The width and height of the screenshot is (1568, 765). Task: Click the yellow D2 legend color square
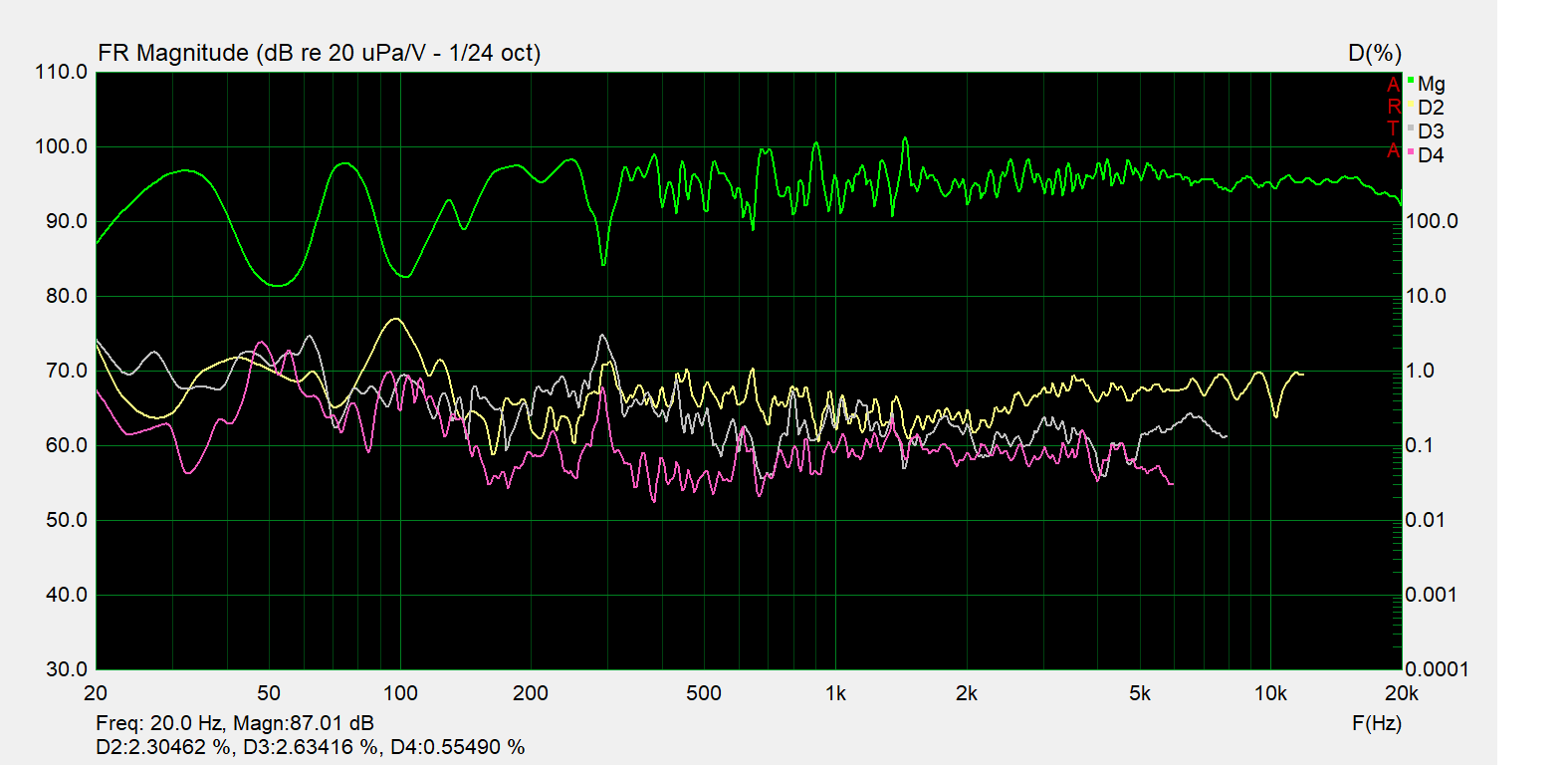(x=1411, y=105)
